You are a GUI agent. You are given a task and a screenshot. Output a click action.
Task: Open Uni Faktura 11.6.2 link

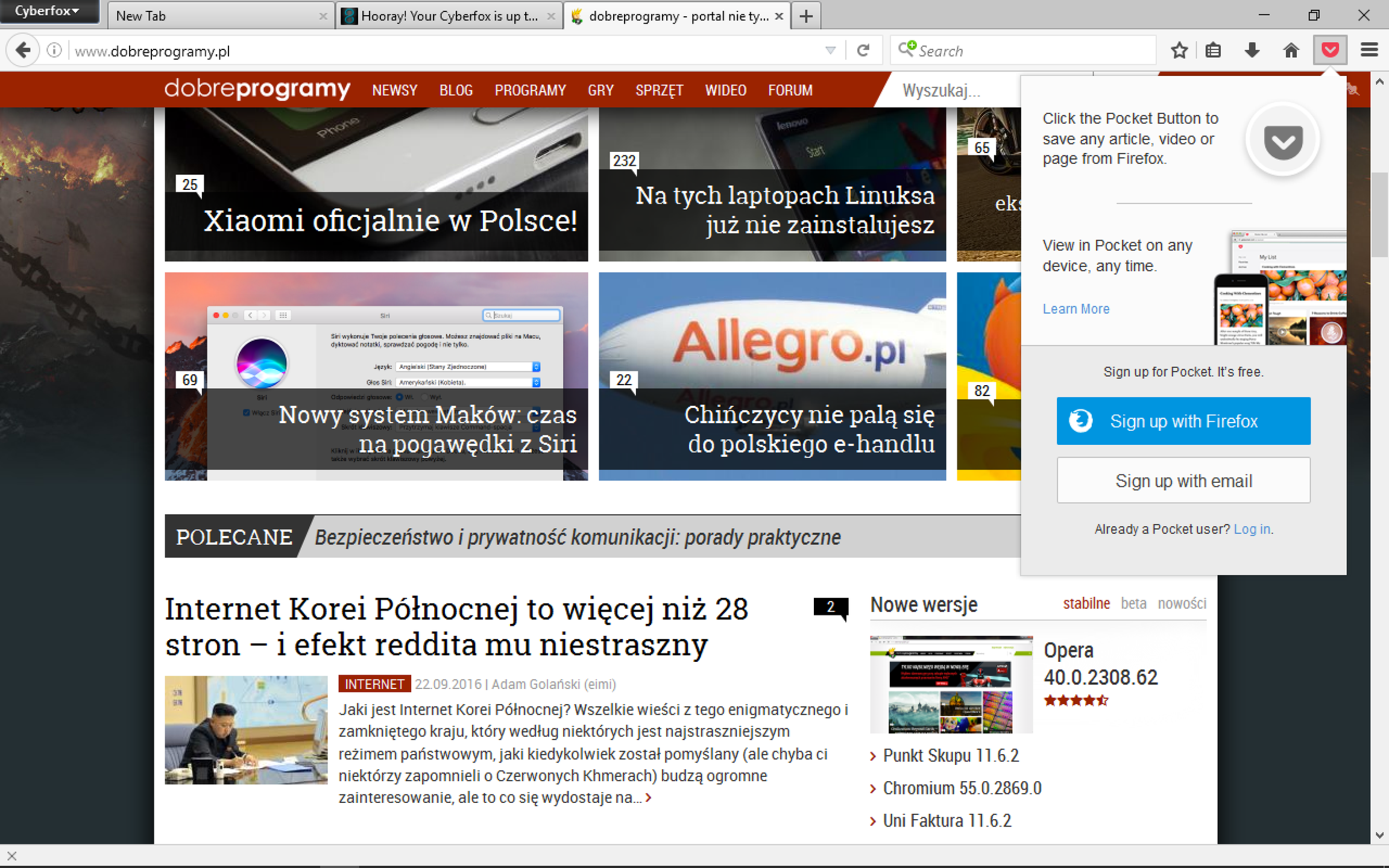tap(947, 820)
